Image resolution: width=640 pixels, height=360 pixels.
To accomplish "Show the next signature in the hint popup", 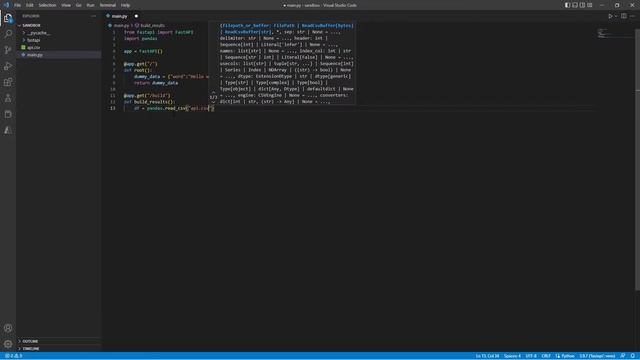I will [213, 102].
